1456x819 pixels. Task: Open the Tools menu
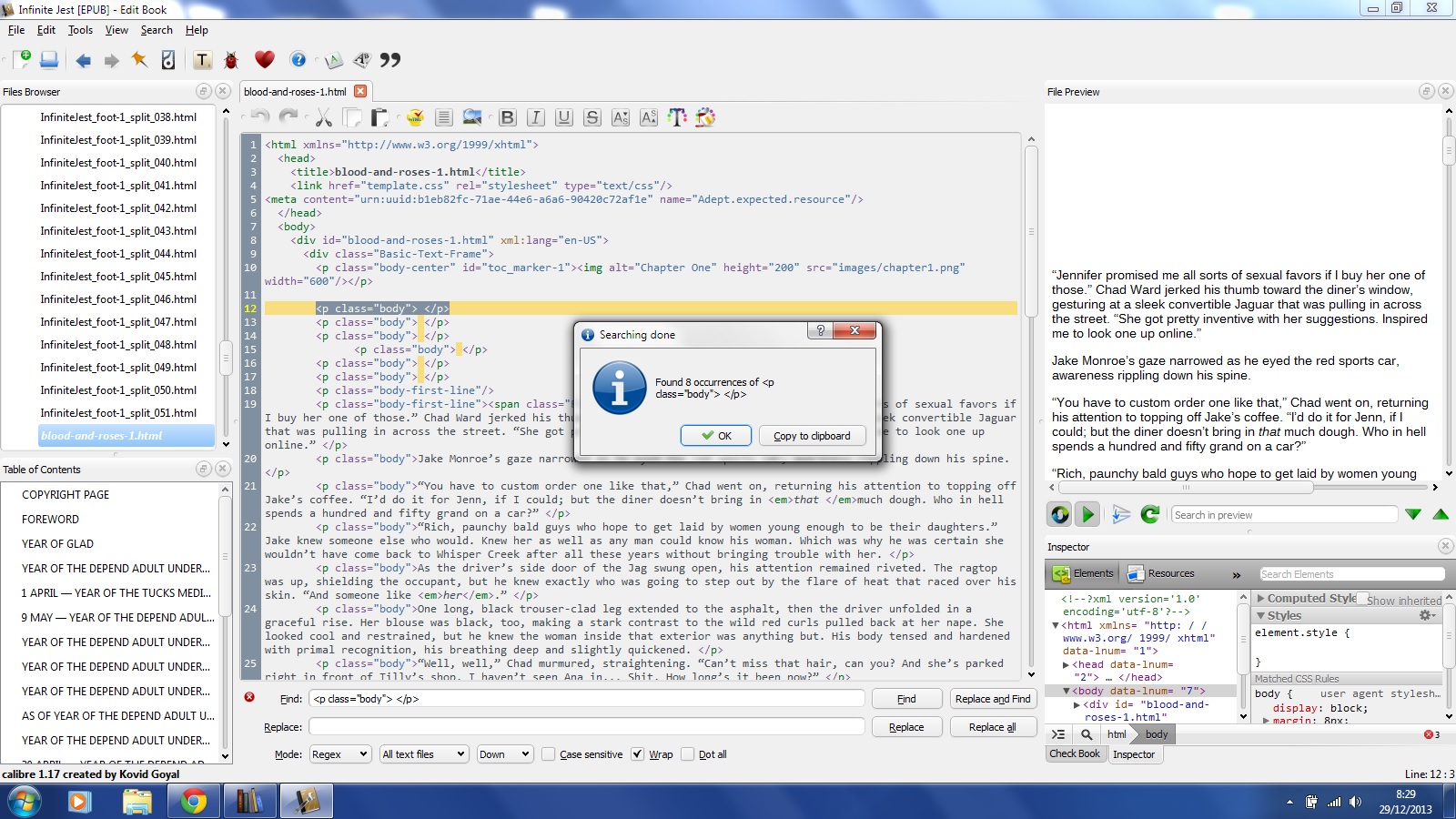(81, 30)
